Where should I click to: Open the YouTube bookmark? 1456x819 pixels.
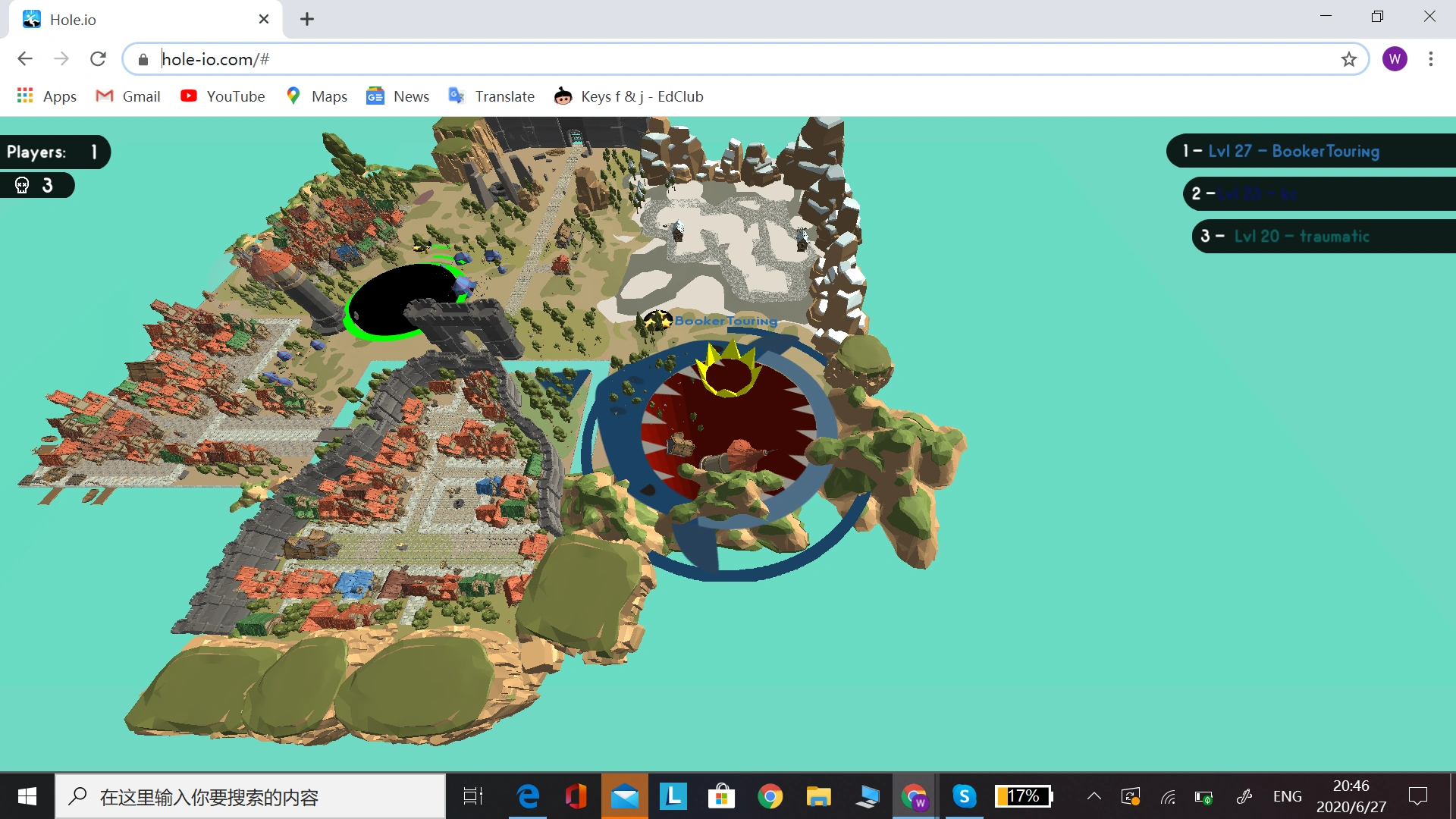(x=222, y=96)
